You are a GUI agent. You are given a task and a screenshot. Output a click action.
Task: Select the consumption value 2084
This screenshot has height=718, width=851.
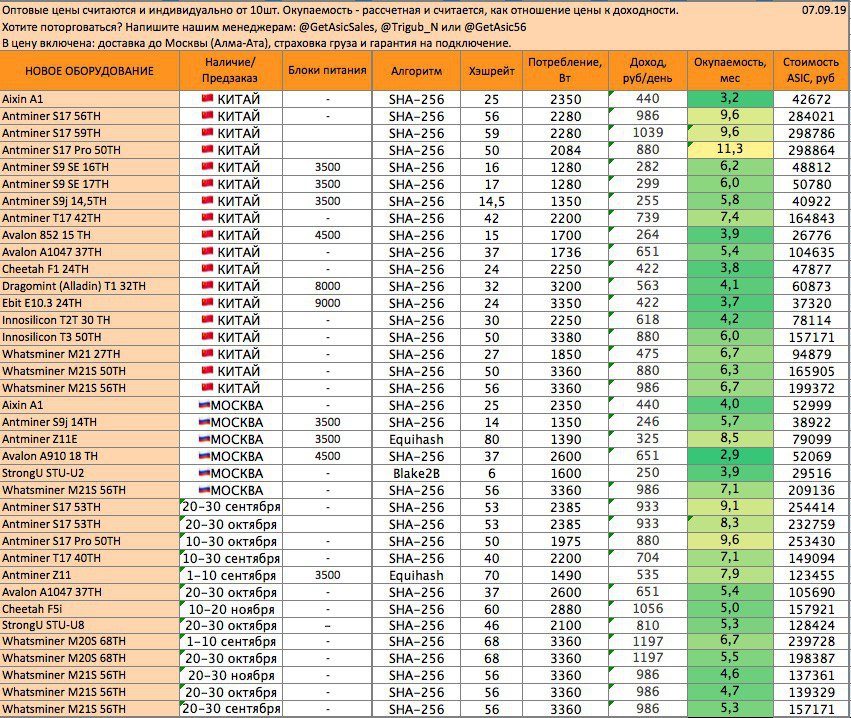point(566,150)
